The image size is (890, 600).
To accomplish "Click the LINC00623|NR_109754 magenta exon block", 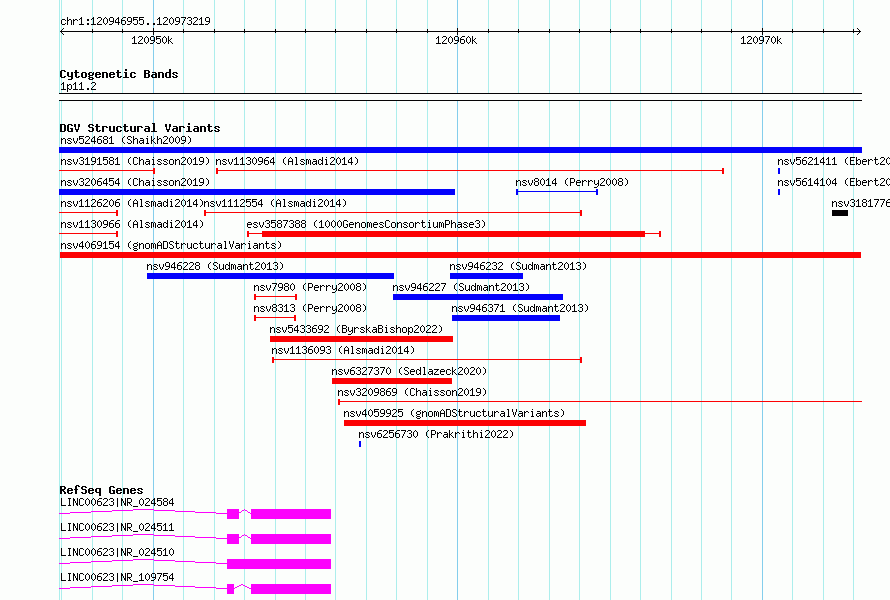I will [x=291, y=589].
